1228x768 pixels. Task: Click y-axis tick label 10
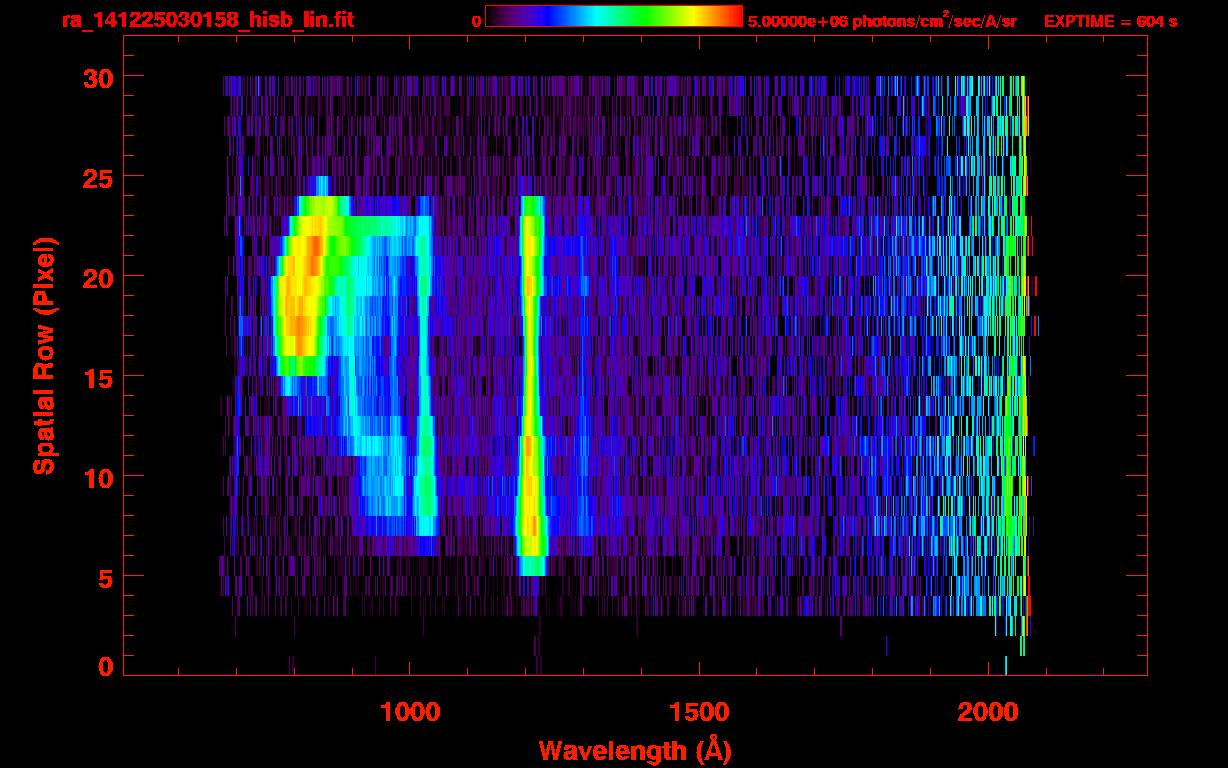click(x=98, y=477)
